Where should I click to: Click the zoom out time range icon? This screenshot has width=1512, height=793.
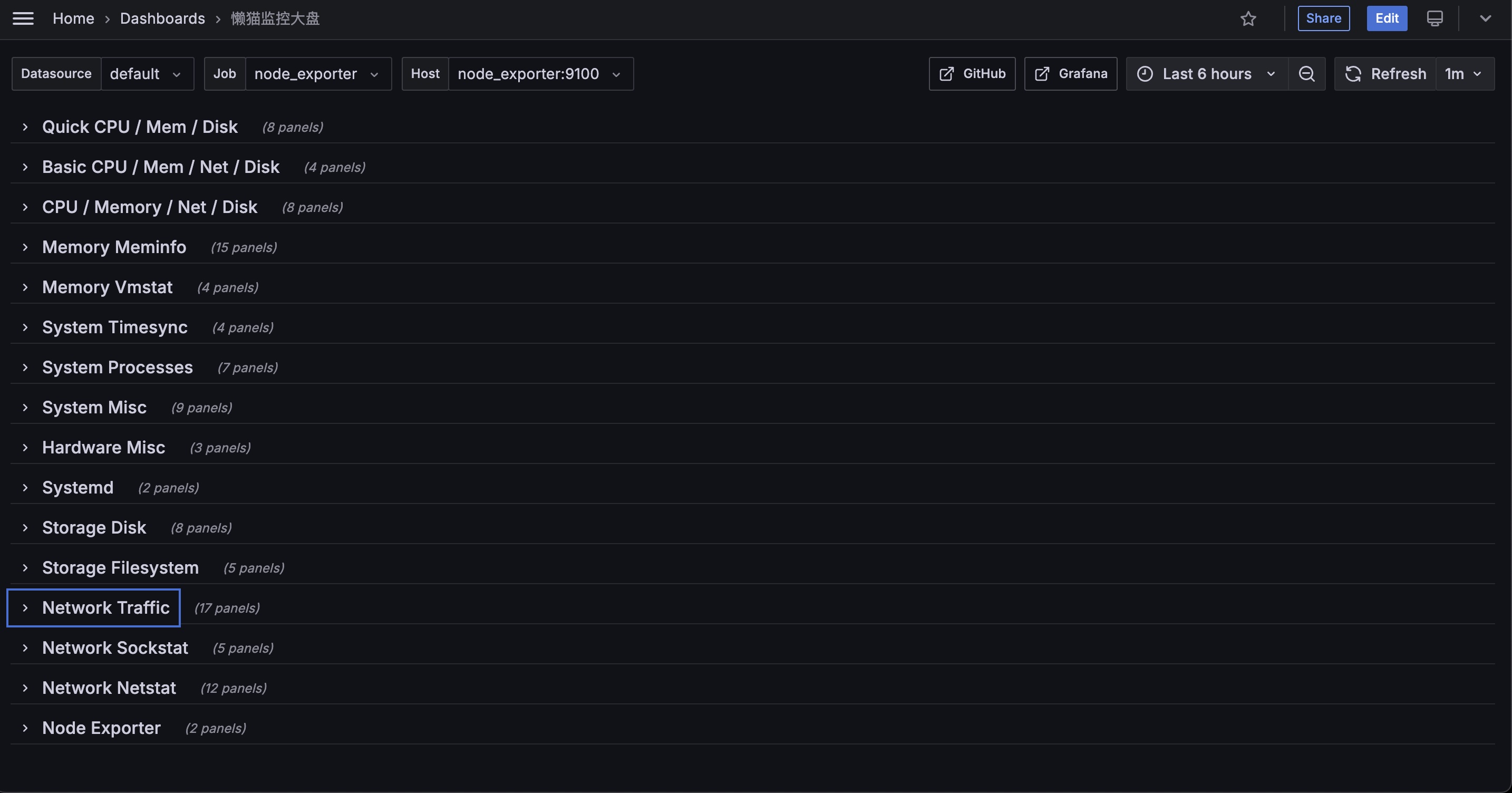click(1306, 74)
